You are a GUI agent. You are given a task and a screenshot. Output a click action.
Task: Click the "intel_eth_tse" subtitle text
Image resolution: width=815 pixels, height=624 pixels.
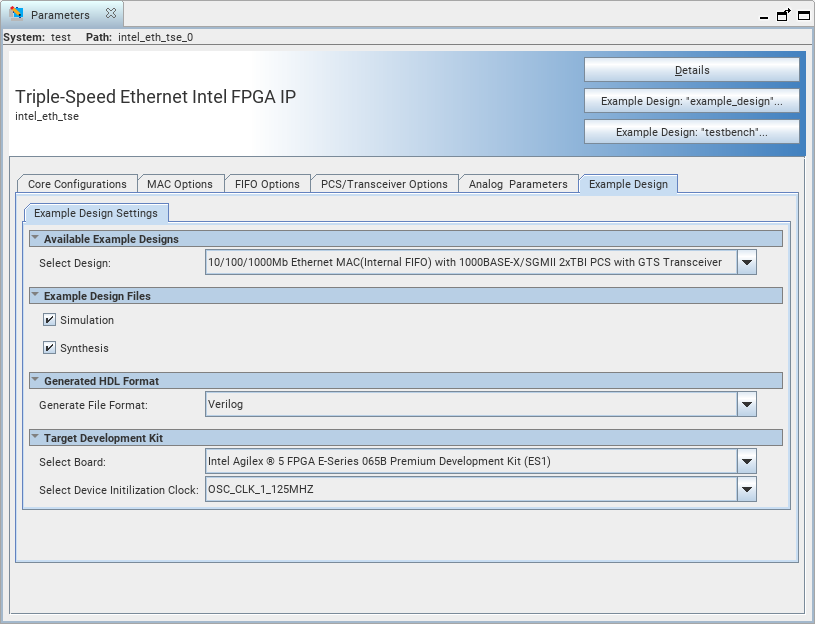pos(47,116)
